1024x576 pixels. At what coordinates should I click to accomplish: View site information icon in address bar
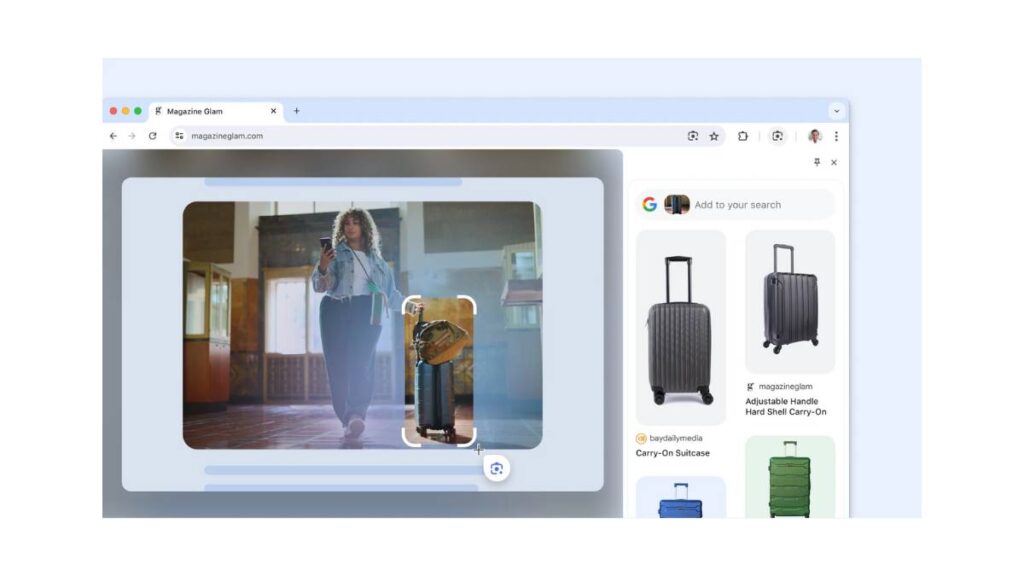(x=179, y=136)
